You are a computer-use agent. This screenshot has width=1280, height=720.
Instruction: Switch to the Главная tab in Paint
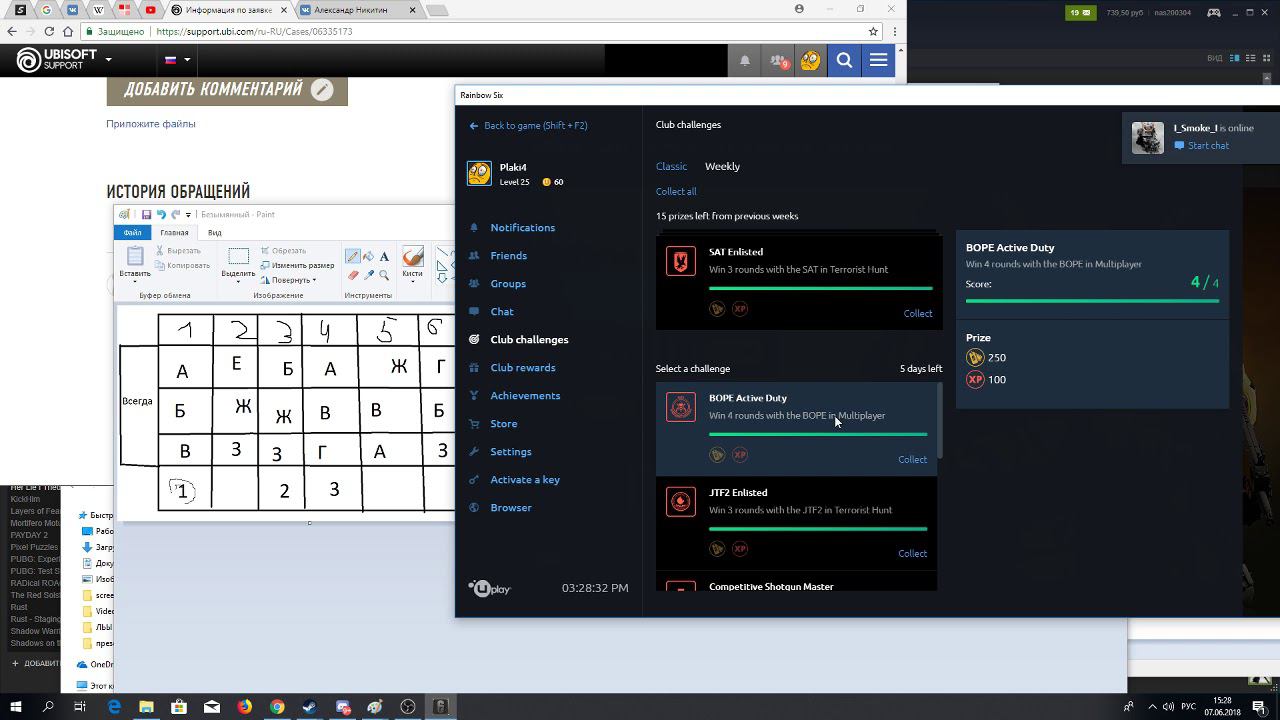coord(174,232)
